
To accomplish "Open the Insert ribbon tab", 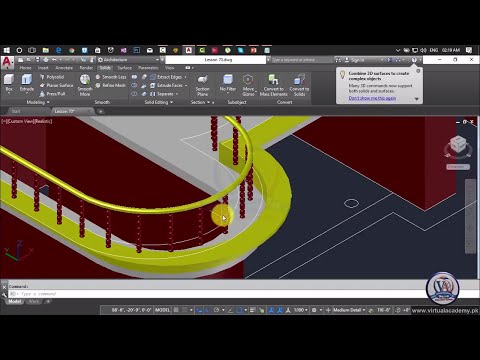I will (x=43, y=68).
